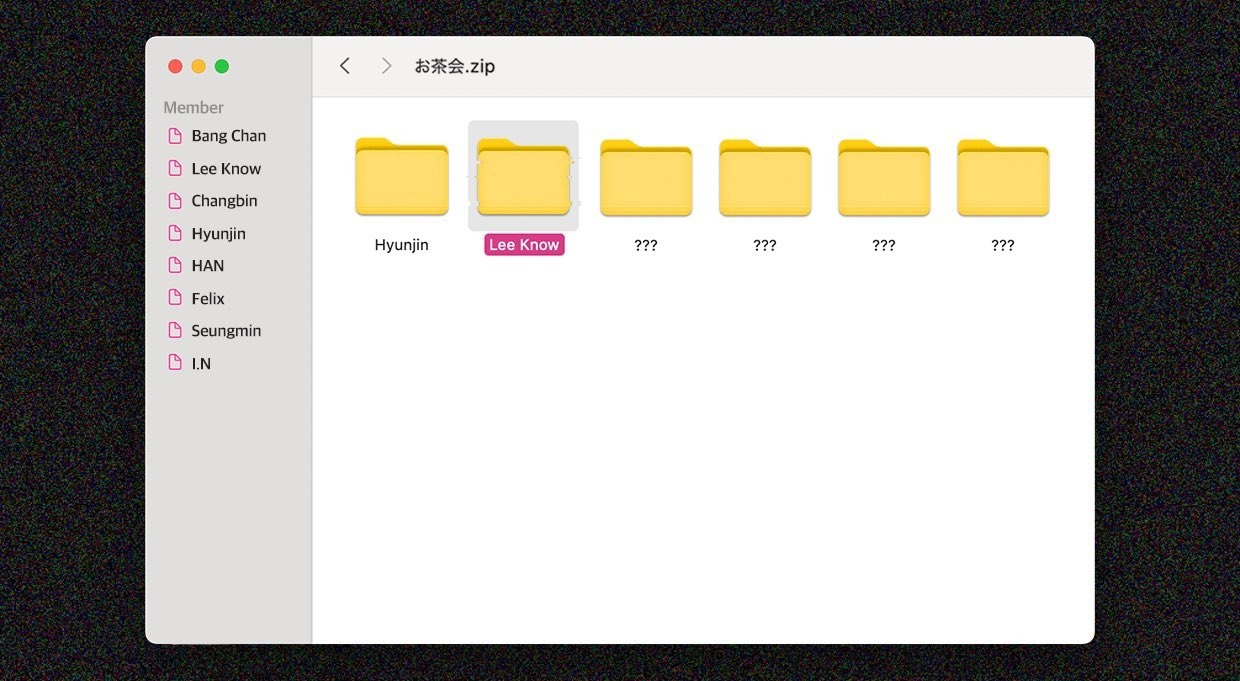This screenshot has width=1240, height=681.
Task: Minimize the window with the yellow button
Action: click(198, 66)
